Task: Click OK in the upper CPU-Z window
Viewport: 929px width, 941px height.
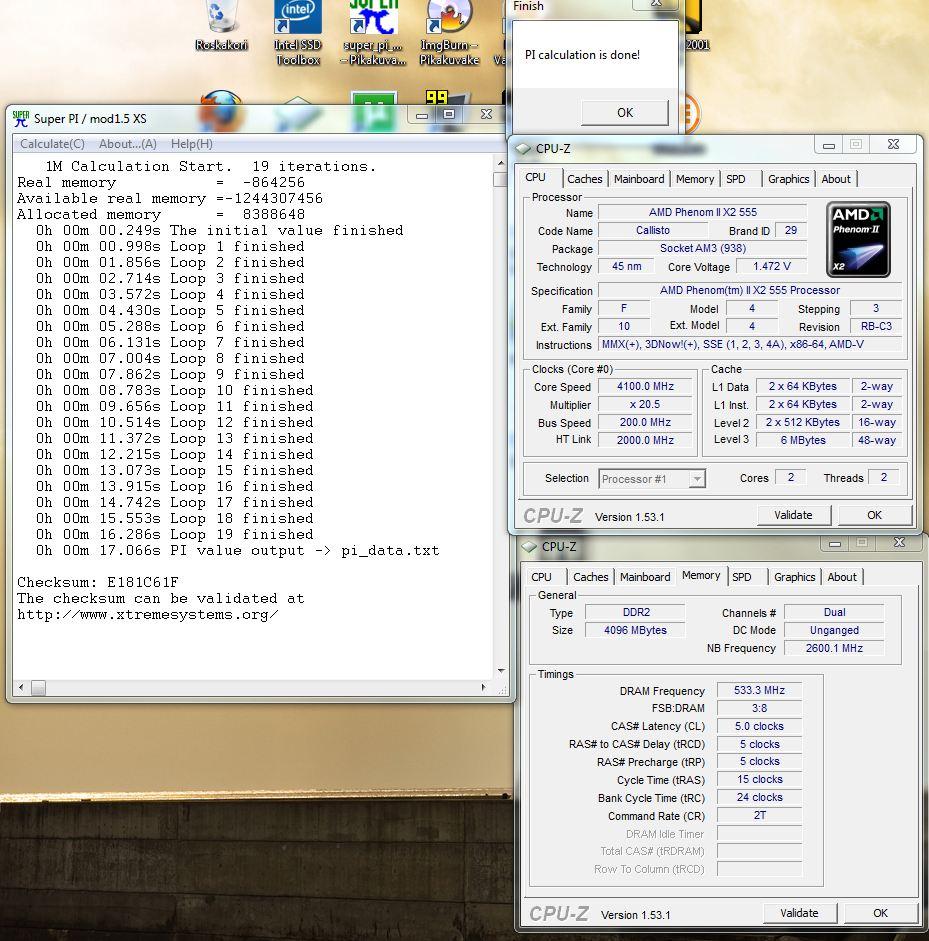Action: click(874, 515)
